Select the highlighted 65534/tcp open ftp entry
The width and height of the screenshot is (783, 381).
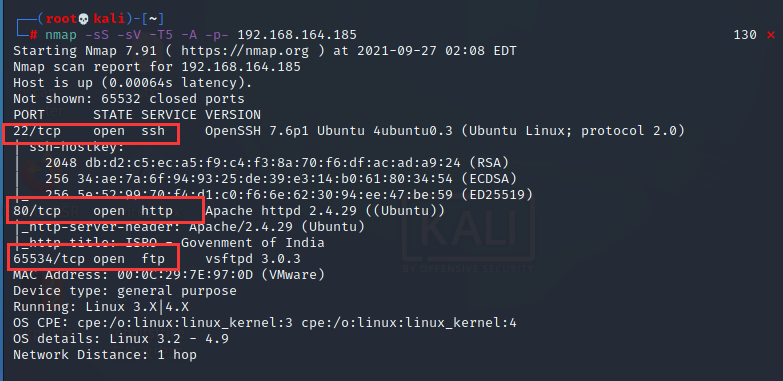[93, 257]
